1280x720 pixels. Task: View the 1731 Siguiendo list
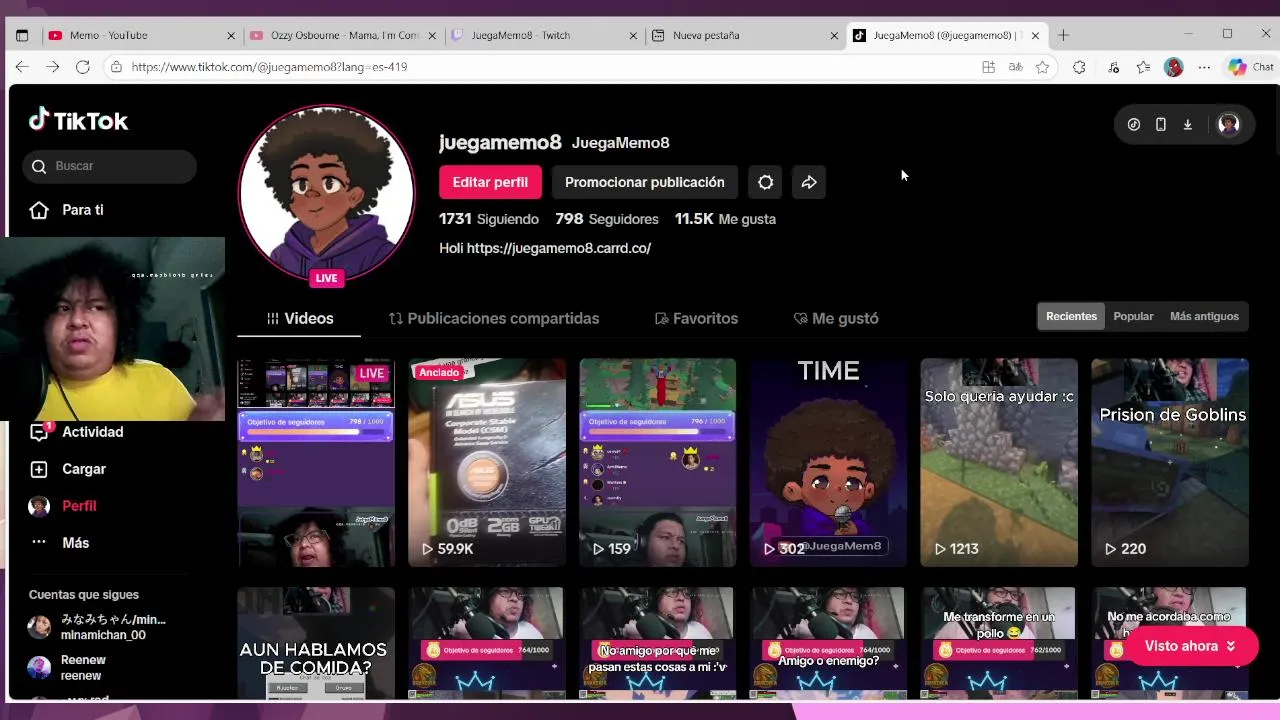(489, 219)
